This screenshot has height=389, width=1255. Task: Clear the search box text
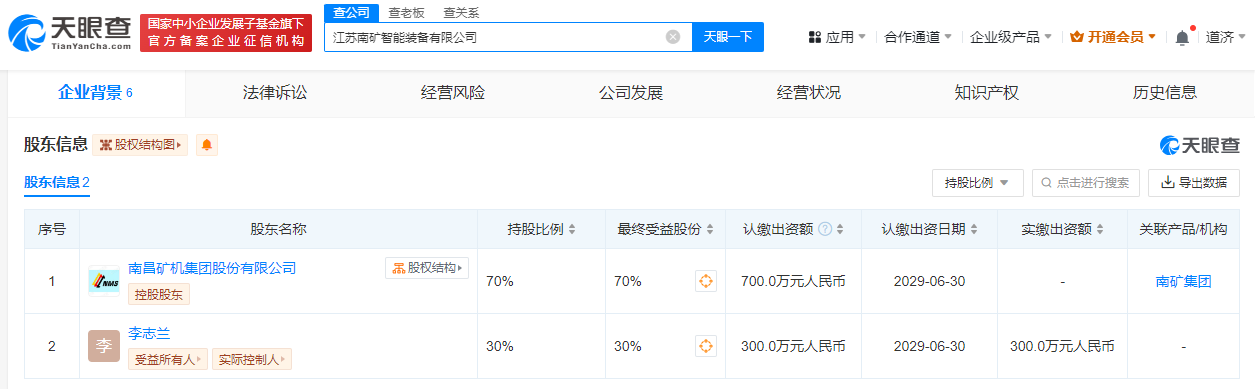click(x=673, y=37)
